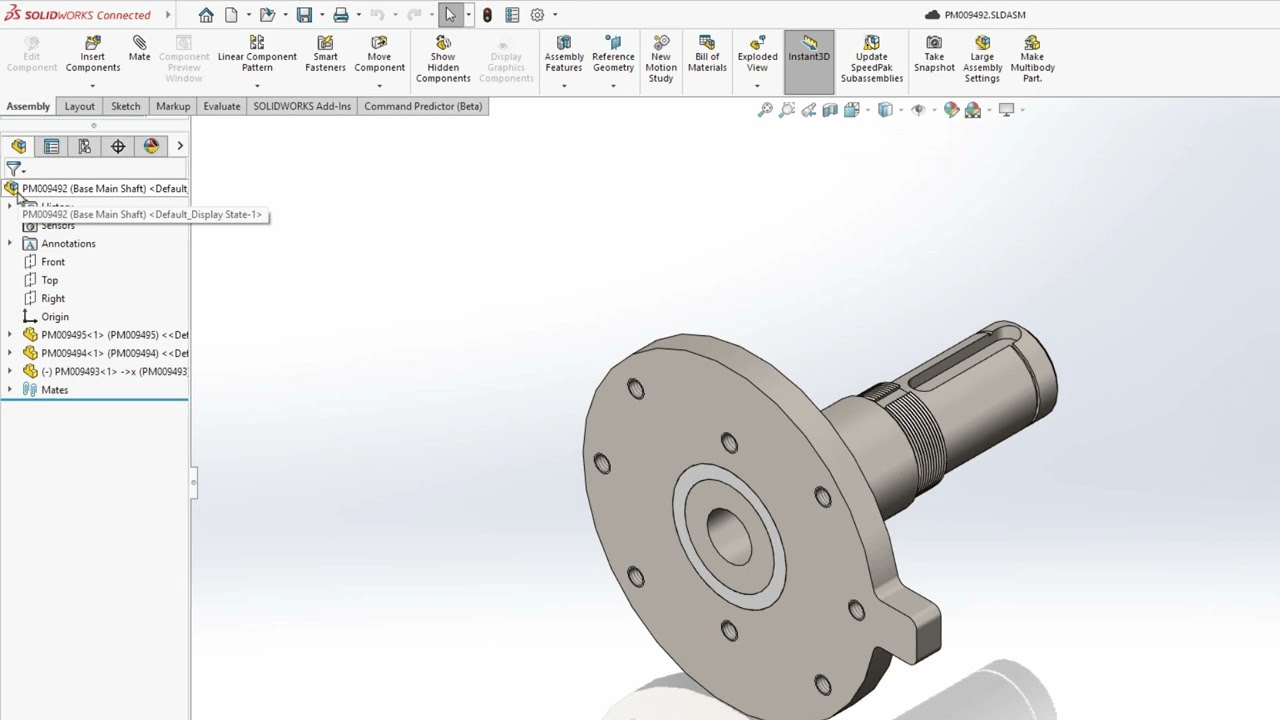Expand the Annotations tree node

click(x=10, y=243)
